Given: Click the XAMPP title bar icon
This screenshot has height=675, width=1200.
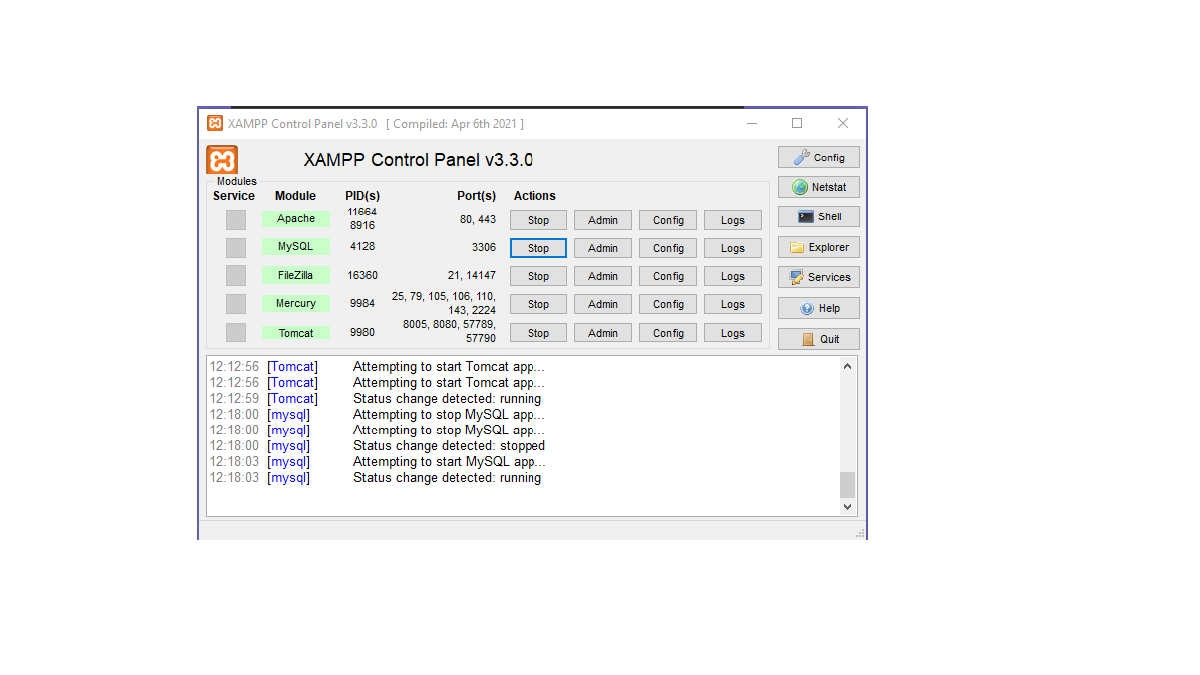Looking at the screenshot, I should coord(215,123).
